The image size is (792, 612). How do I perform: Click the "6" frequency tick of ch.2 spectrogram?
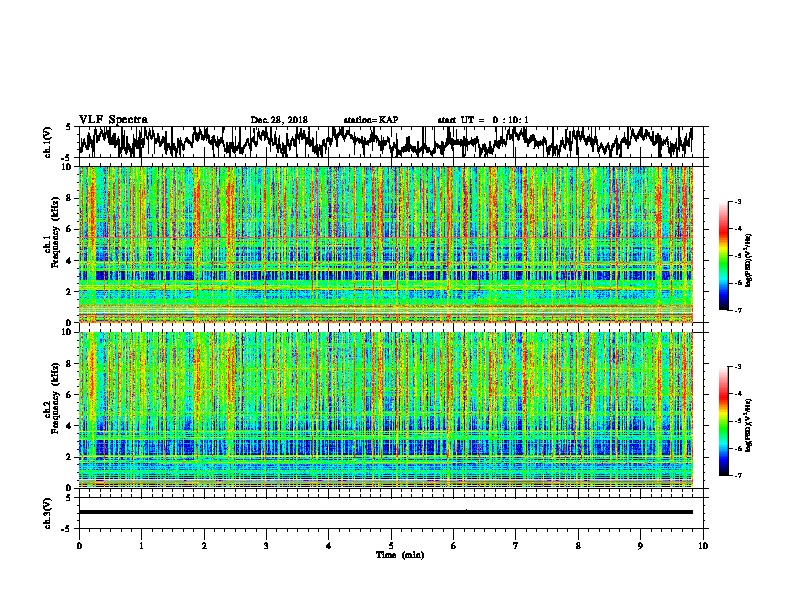(x=71, y=394)
